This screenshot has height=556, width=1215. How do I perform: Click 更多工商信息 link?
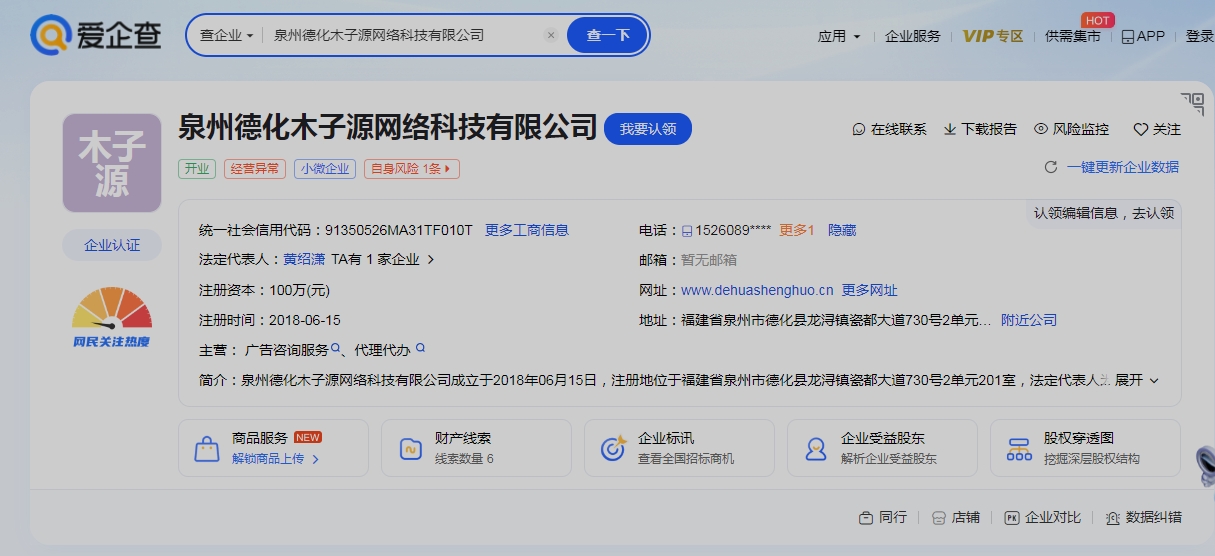pos(527,230)
